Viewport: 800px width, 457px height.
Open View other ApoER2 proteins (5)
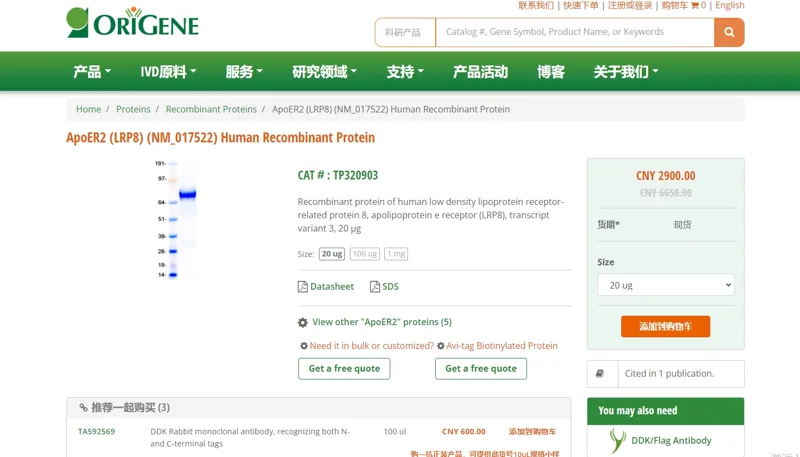(382, 322)
